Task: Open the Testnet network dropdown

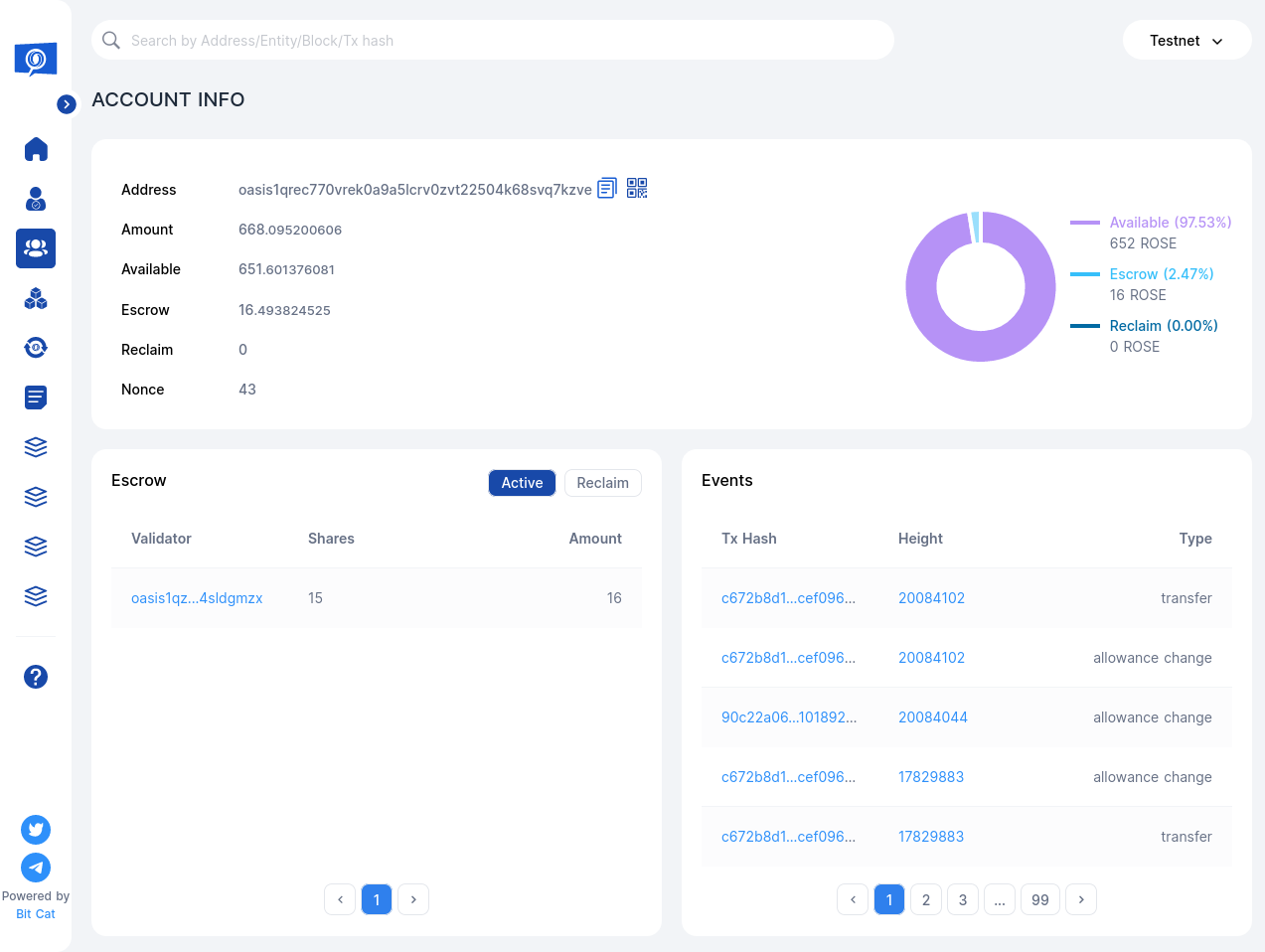Action: pyautogui.click(x=1186, y=41)
